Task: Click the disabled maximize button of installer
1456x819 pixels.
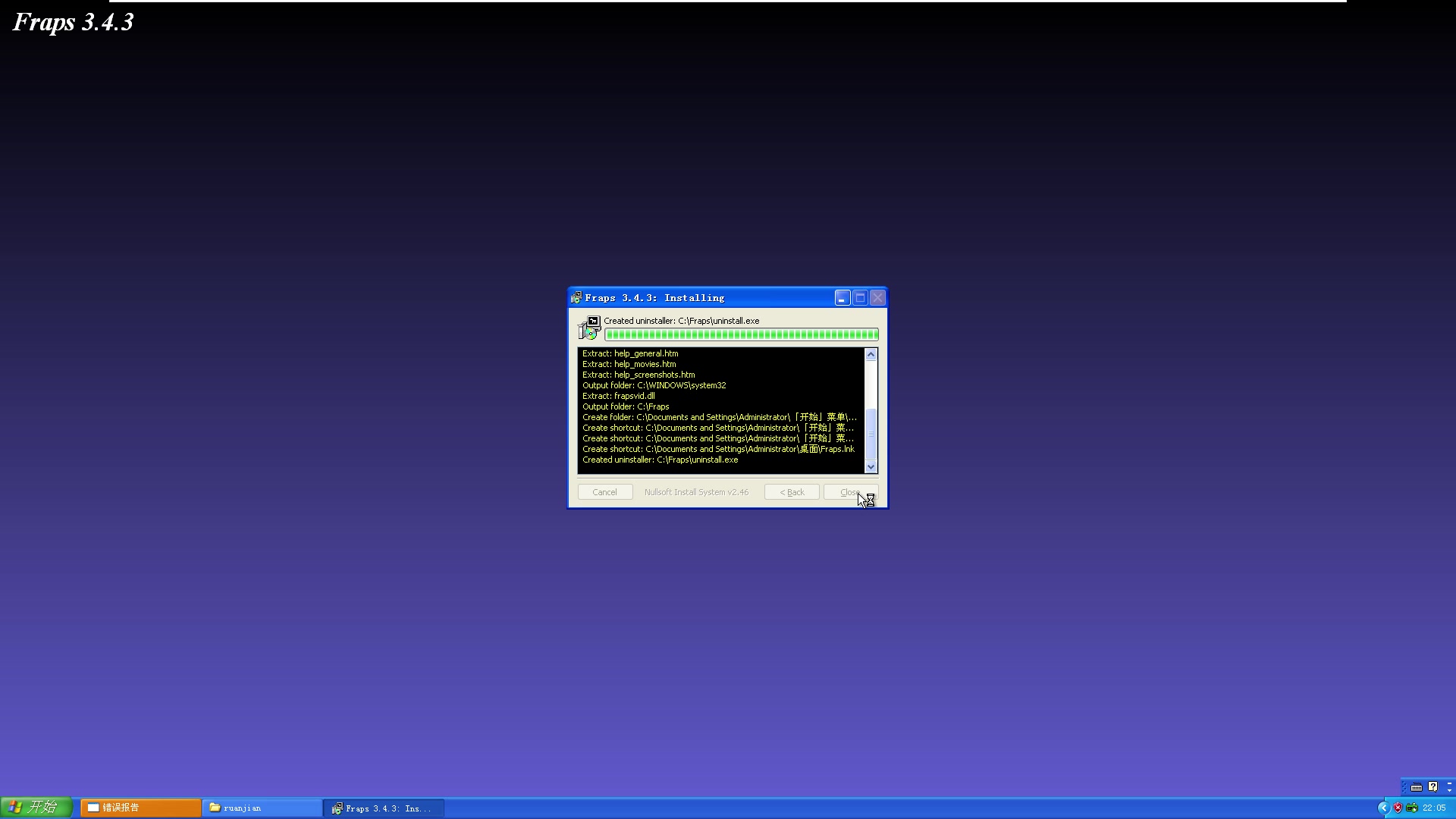Action: pyautogui.click(x=860, y=298)
